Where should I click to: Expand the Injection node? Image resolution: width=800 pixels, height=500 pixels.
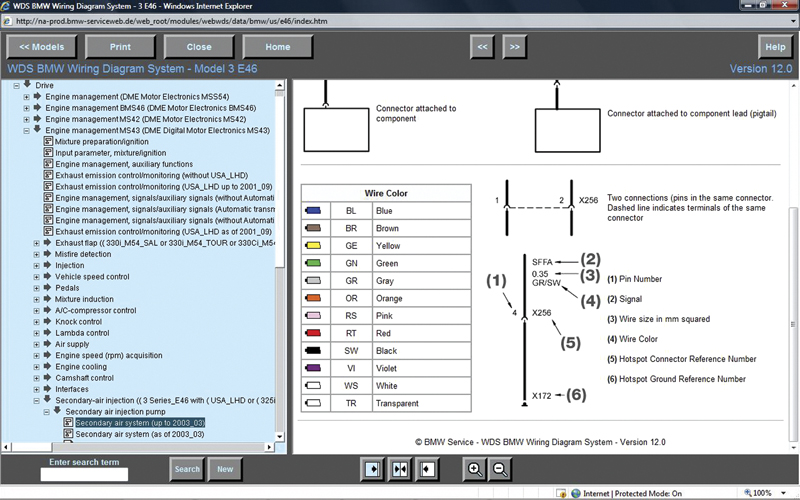pos(37,265)
